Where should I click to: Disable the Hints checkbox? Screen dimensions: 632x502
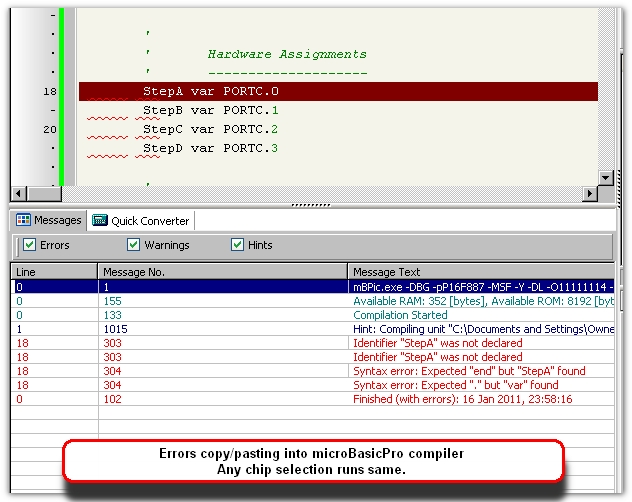click(x=238, y=245)
